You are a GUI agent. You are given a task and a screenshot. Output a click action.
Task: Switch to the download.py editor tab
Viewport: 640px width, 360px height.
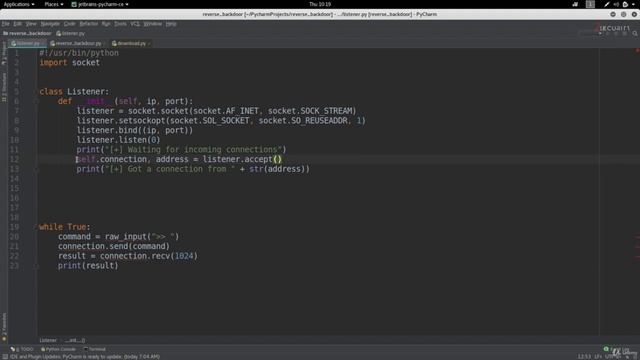pos(131,43)
